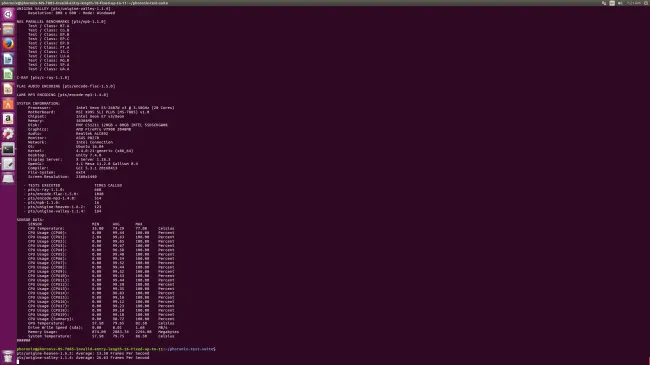650x365 pixels.
Task: Click the OpenGL line in system information
Action: tap(83, 164)
